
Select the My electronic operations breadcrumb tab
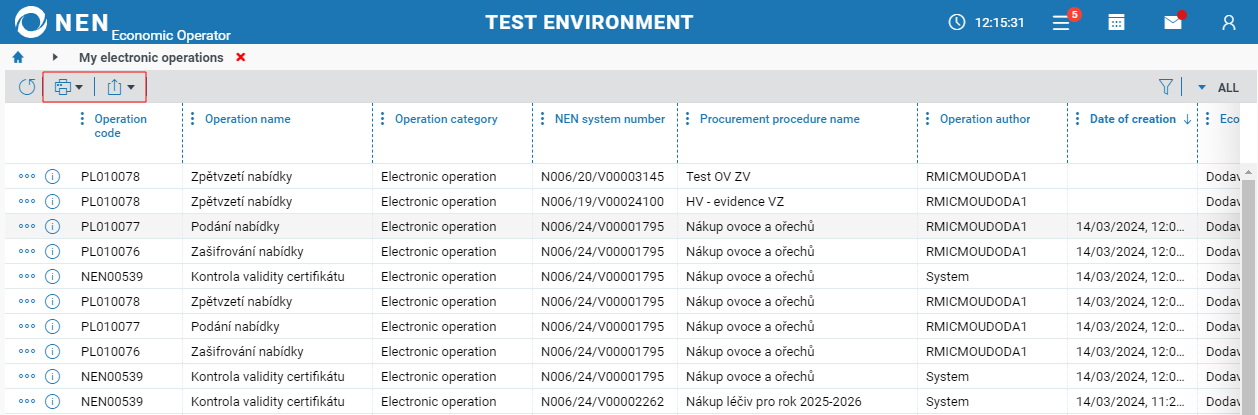(x=151, y=58)
